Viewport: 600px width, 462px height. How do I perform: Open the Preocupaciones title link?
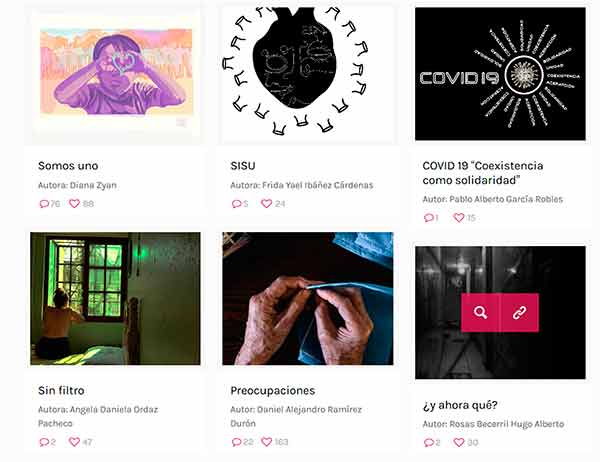tap(272, 391)
